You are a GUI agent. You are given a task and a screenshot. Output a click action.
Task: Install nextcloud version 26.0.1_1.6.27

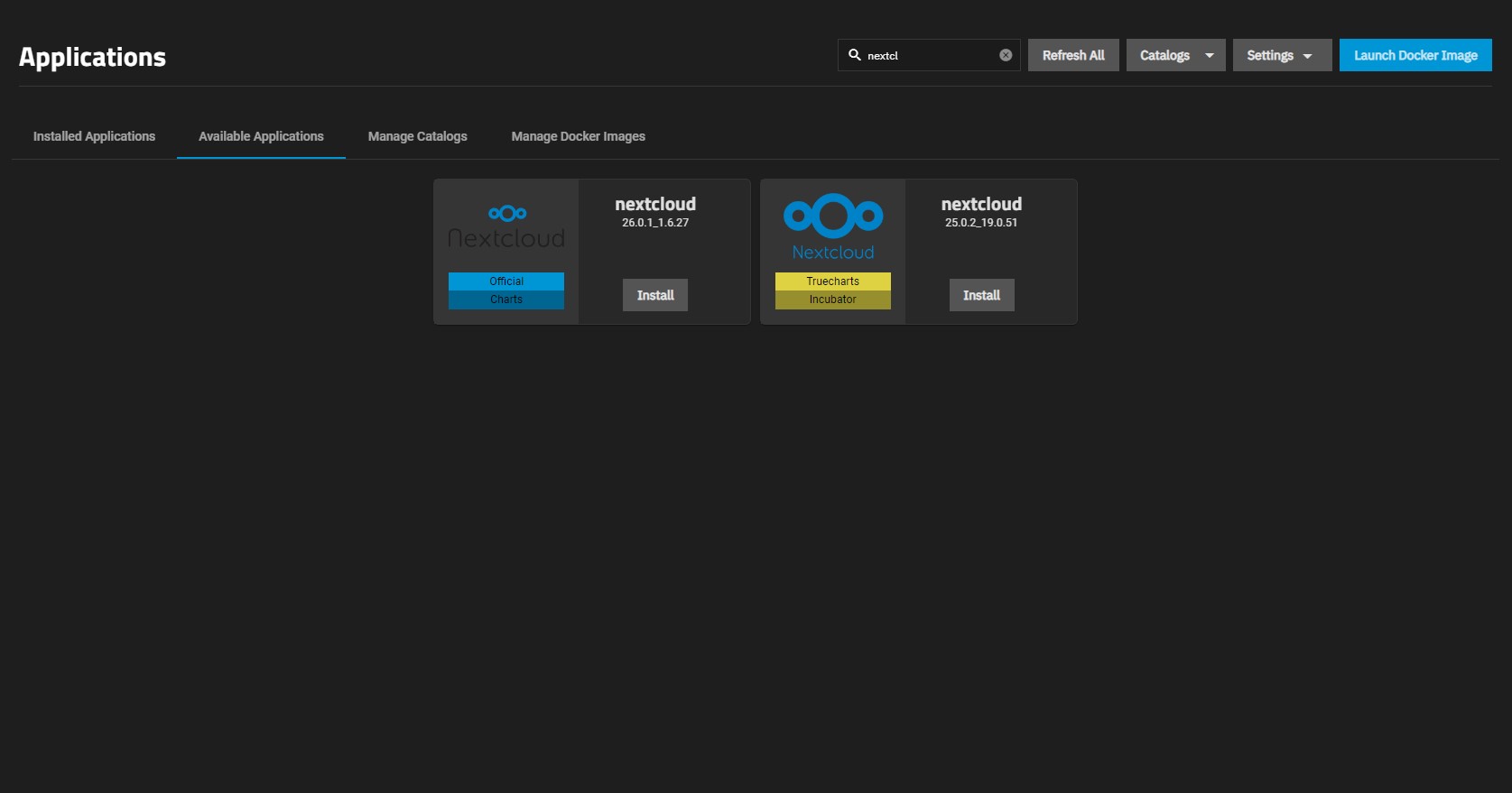[x=655, y=295]
